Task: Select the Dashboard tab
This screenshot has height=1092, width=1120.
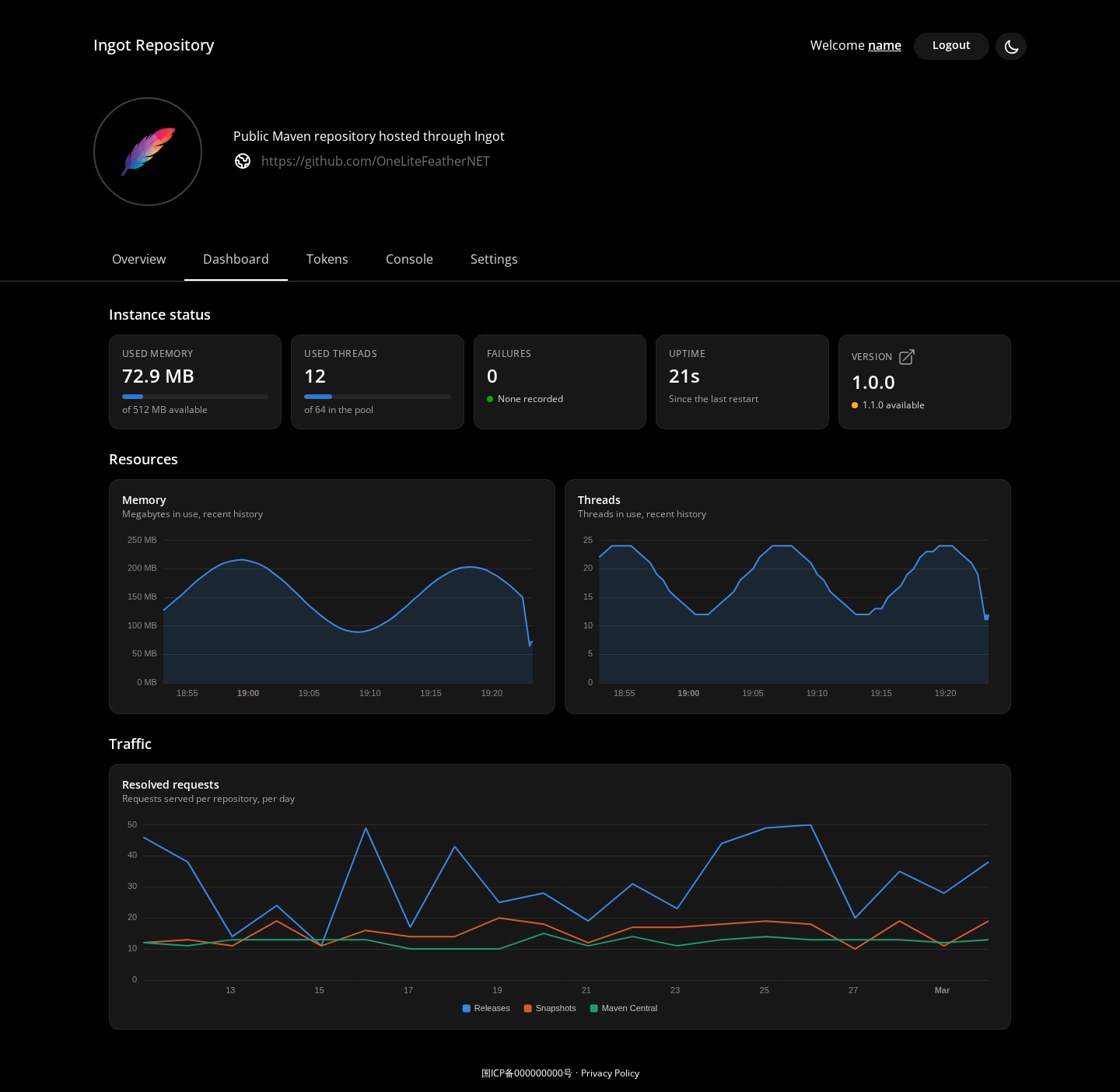Action: click(236, 259)
